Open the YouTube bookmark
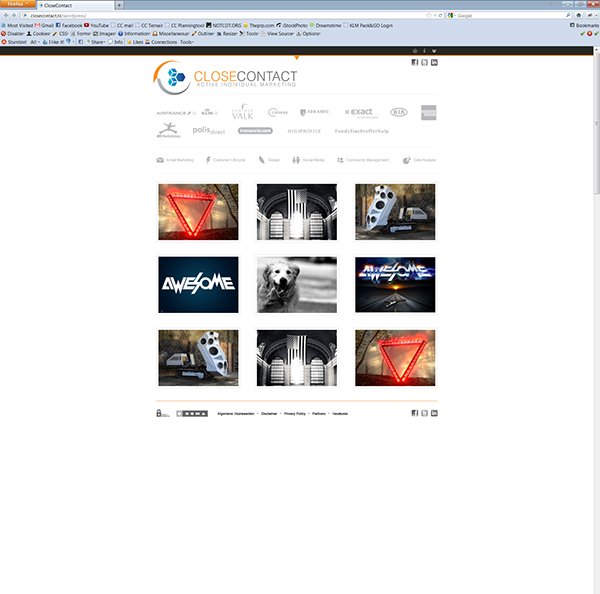 96,25
